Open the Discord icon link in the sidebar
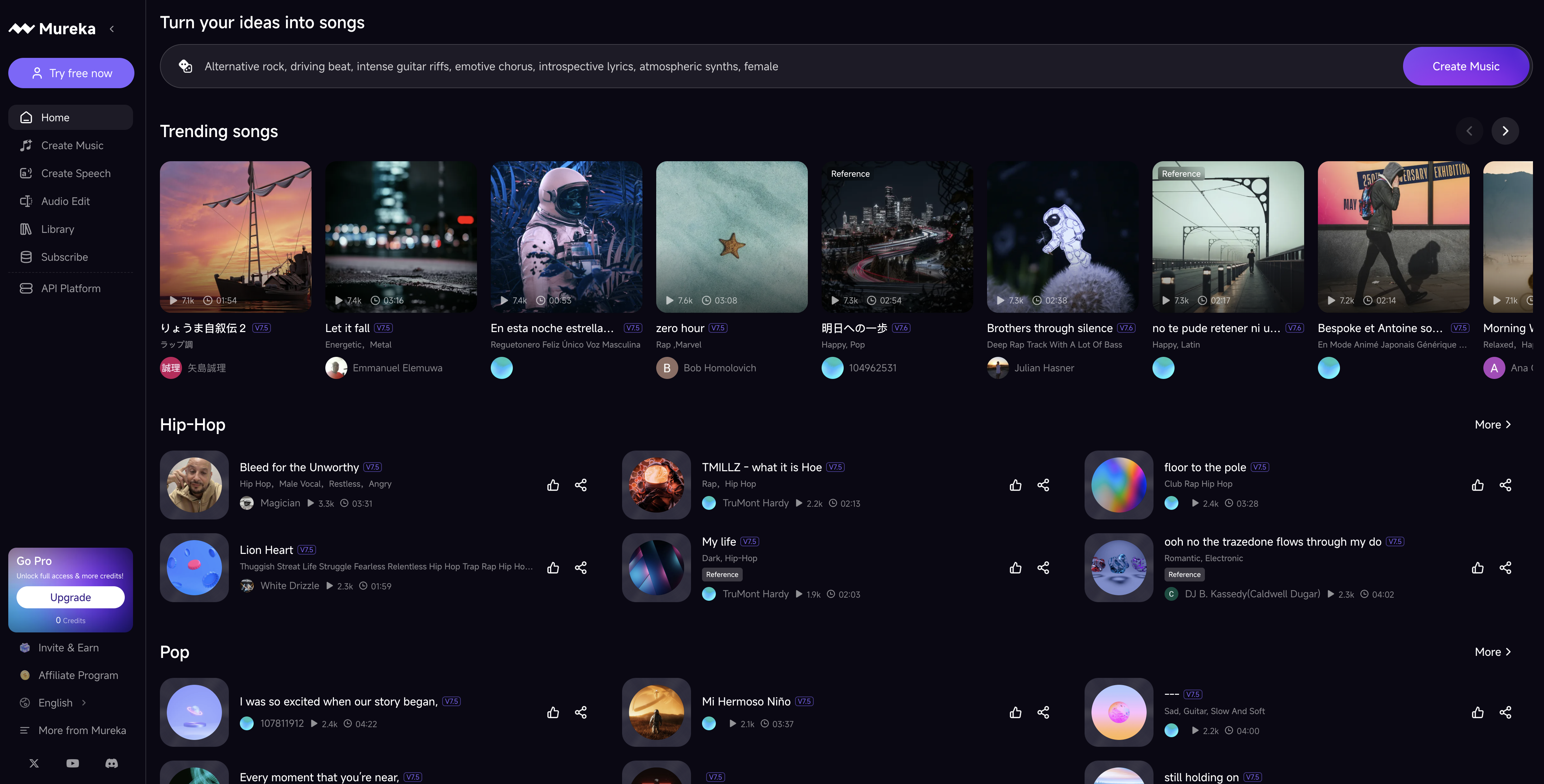The image size is (1544, 784). click(x=111, y=763)
